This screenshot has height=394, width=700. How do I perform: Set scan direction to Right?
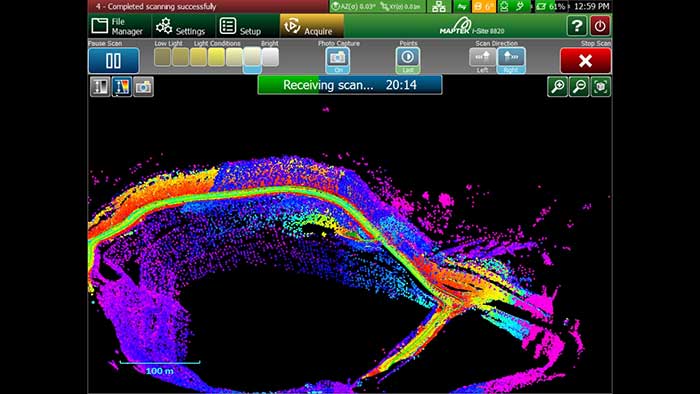coord(511,60)
